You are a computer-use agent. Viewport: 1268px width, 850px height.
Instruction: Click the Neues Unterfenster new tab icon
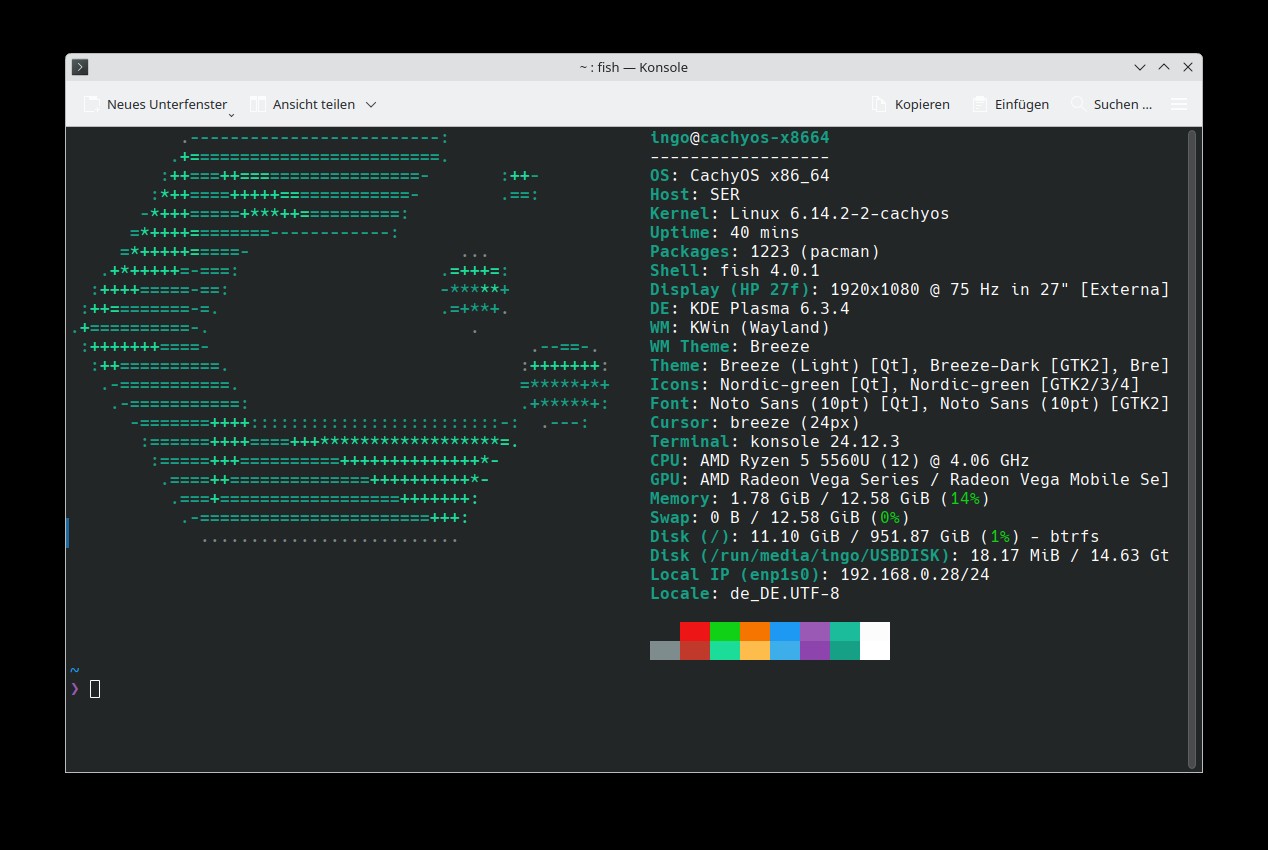point(92,104)
